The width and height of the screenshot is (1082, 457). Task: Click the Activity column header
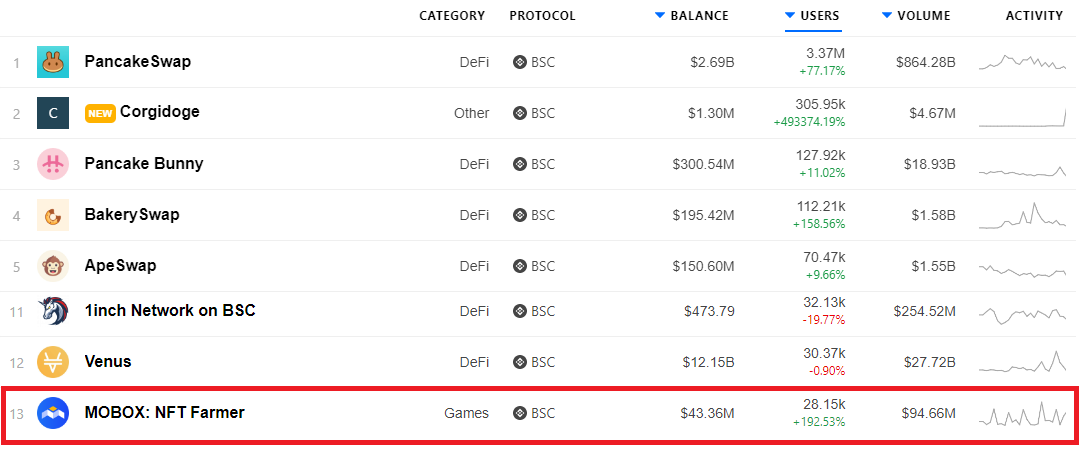pos(1034,16)
